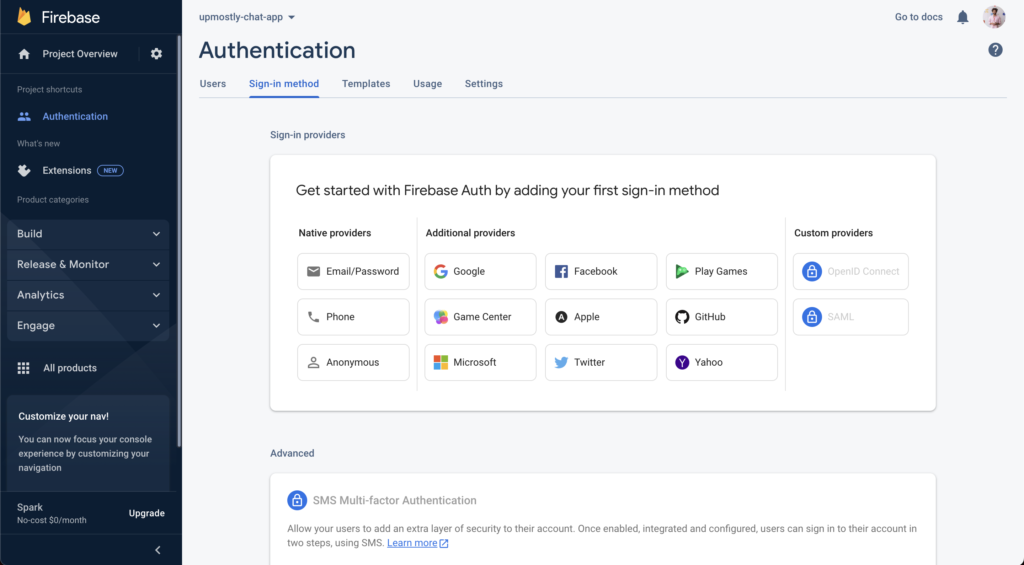Pick the Play Games provider

click(x=721, y=271)
